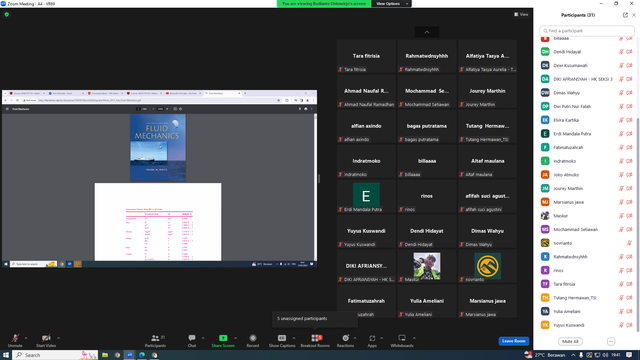The width and height of the screenshot is (640, 360).
Task: Click the Erdi Mandala Putra video tile
Action: [x=366, y=196]
